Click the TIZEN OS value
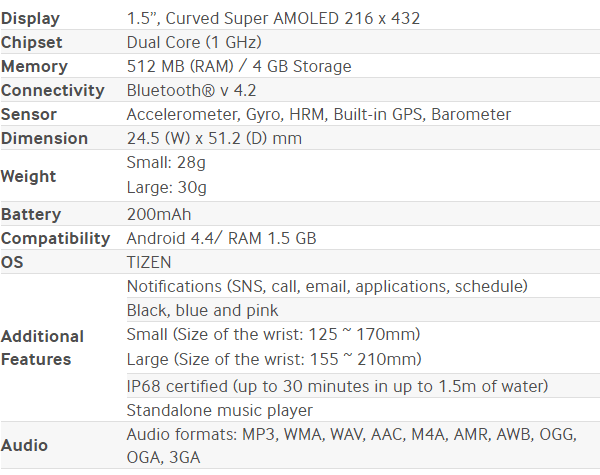The width and height of the screenshot is (600, 475). pos(149,263)
